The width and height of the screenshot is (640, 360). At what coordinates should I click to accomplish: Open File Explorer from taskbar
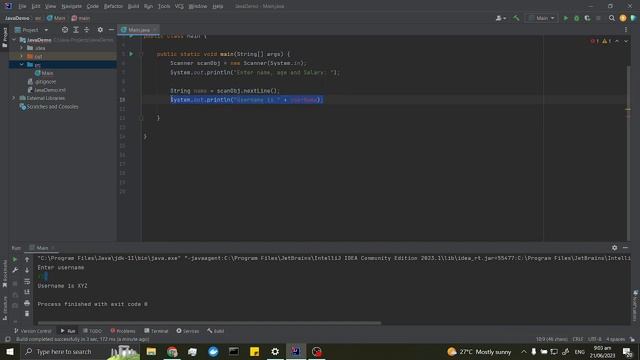coord(151,351)
